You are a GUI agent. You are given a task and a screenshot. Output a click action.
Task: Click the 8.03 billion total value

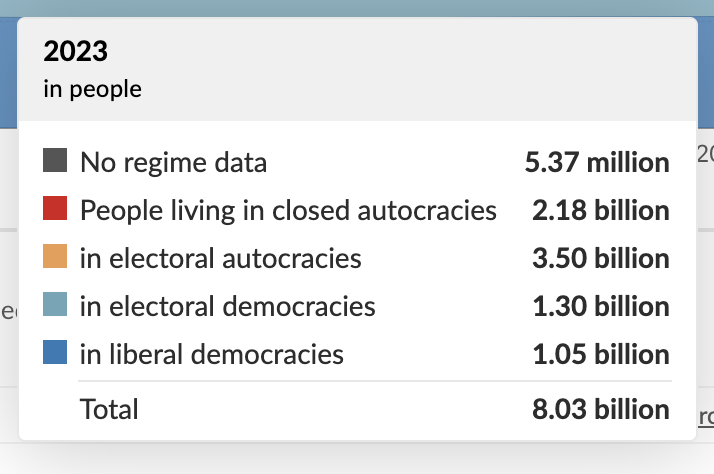coord(601,409)
